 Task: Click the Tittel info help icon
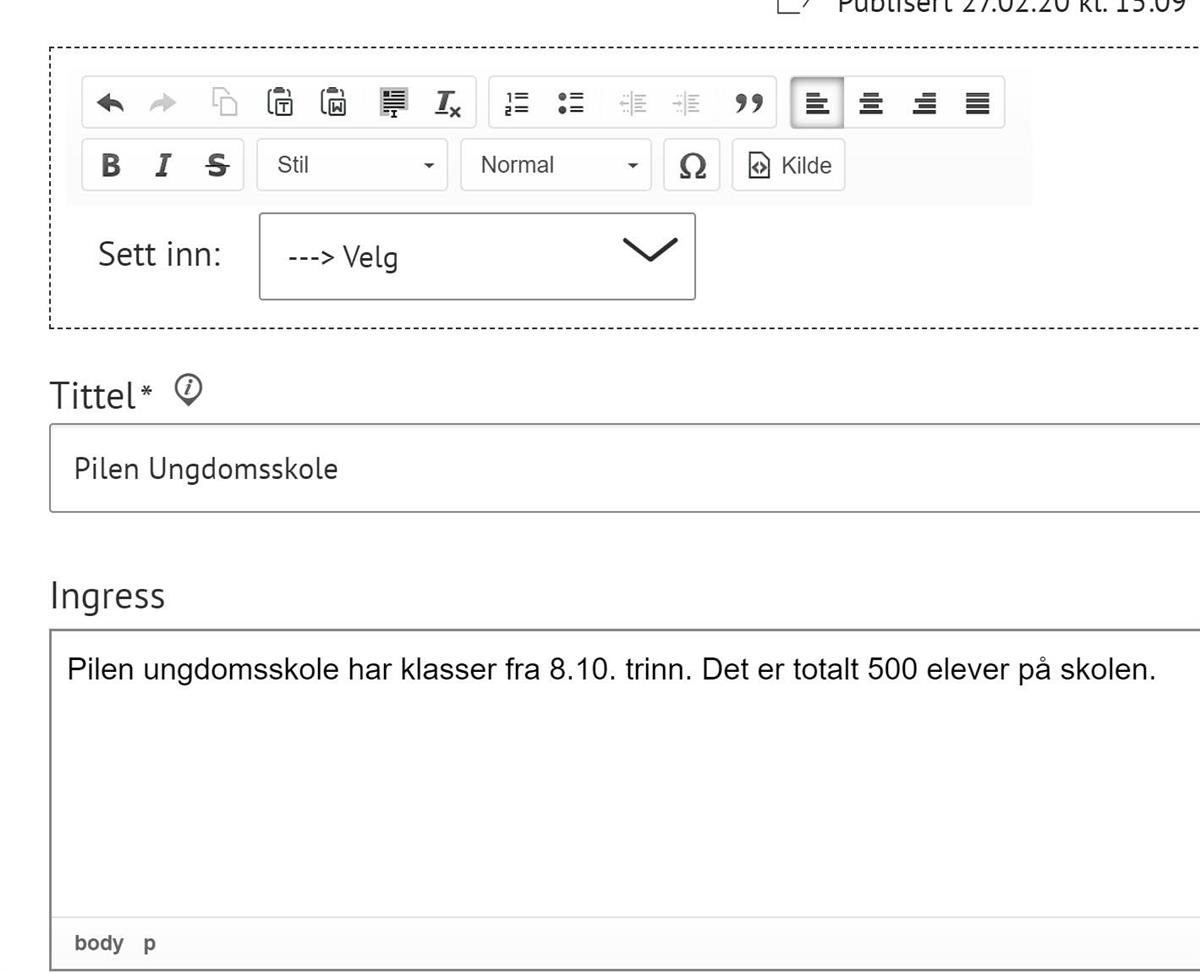(x=188, y=389)
